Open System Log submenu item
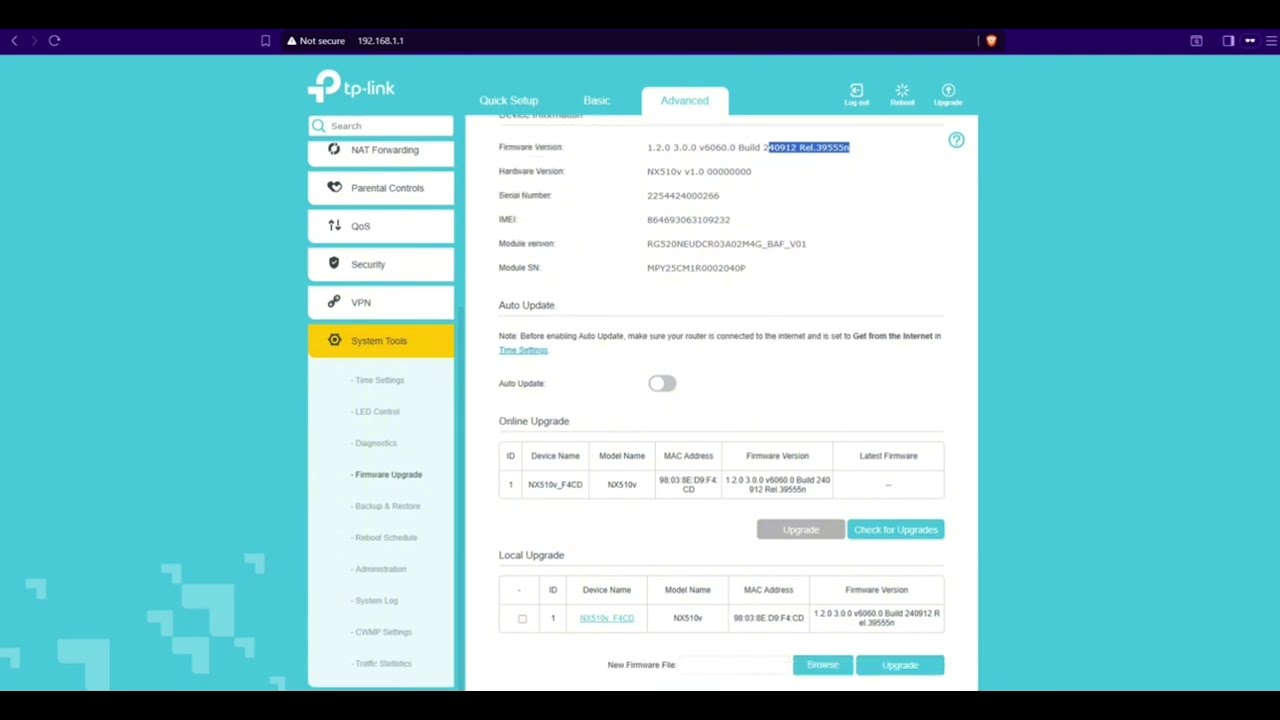Image resolution: width=1280 pixels, height=720 pixels. (x=375, y=601)
